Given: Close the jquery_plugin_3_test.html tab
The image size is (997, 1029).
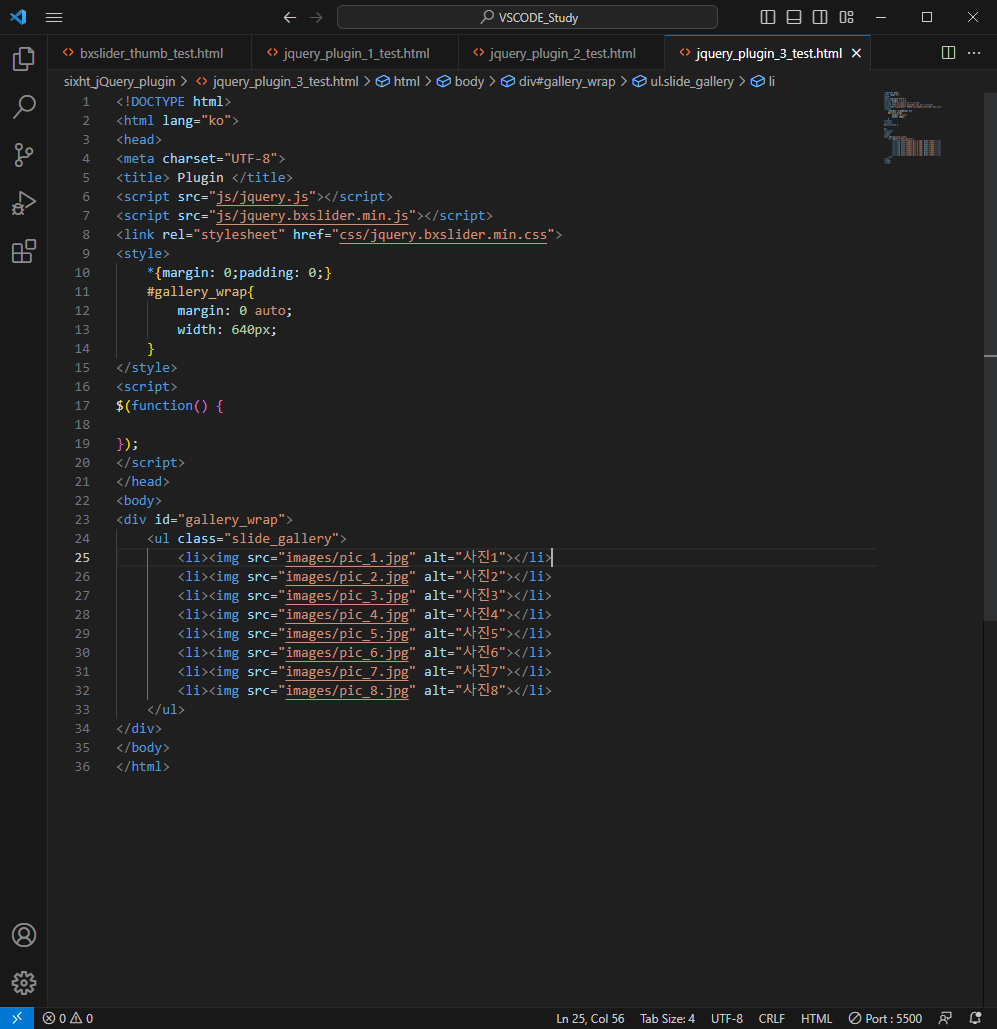Looking at the screenshot, I should [856, 53].
